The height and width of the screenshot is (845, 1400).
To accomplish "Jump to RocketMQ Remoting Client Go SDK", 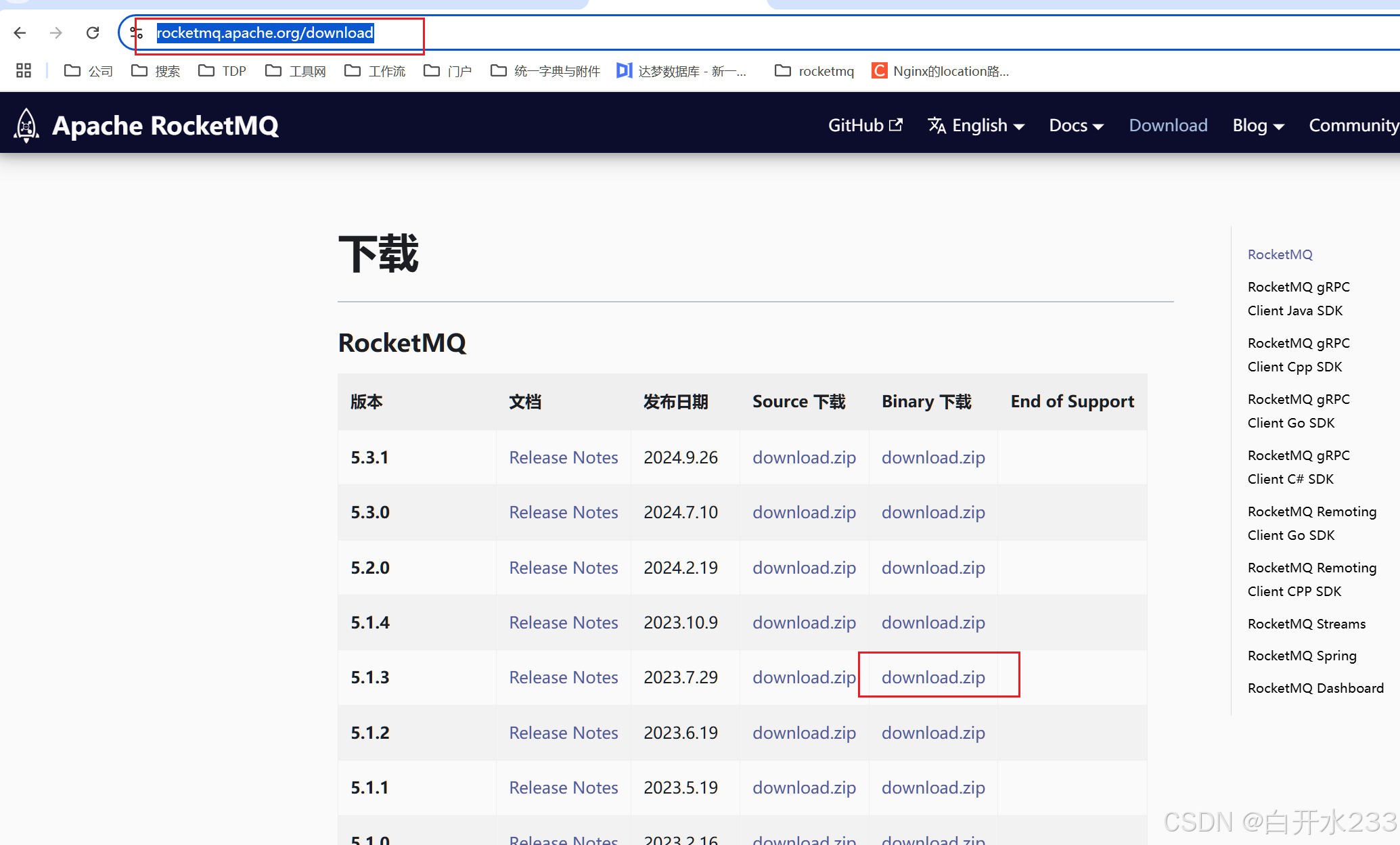I will (1312, 523).
